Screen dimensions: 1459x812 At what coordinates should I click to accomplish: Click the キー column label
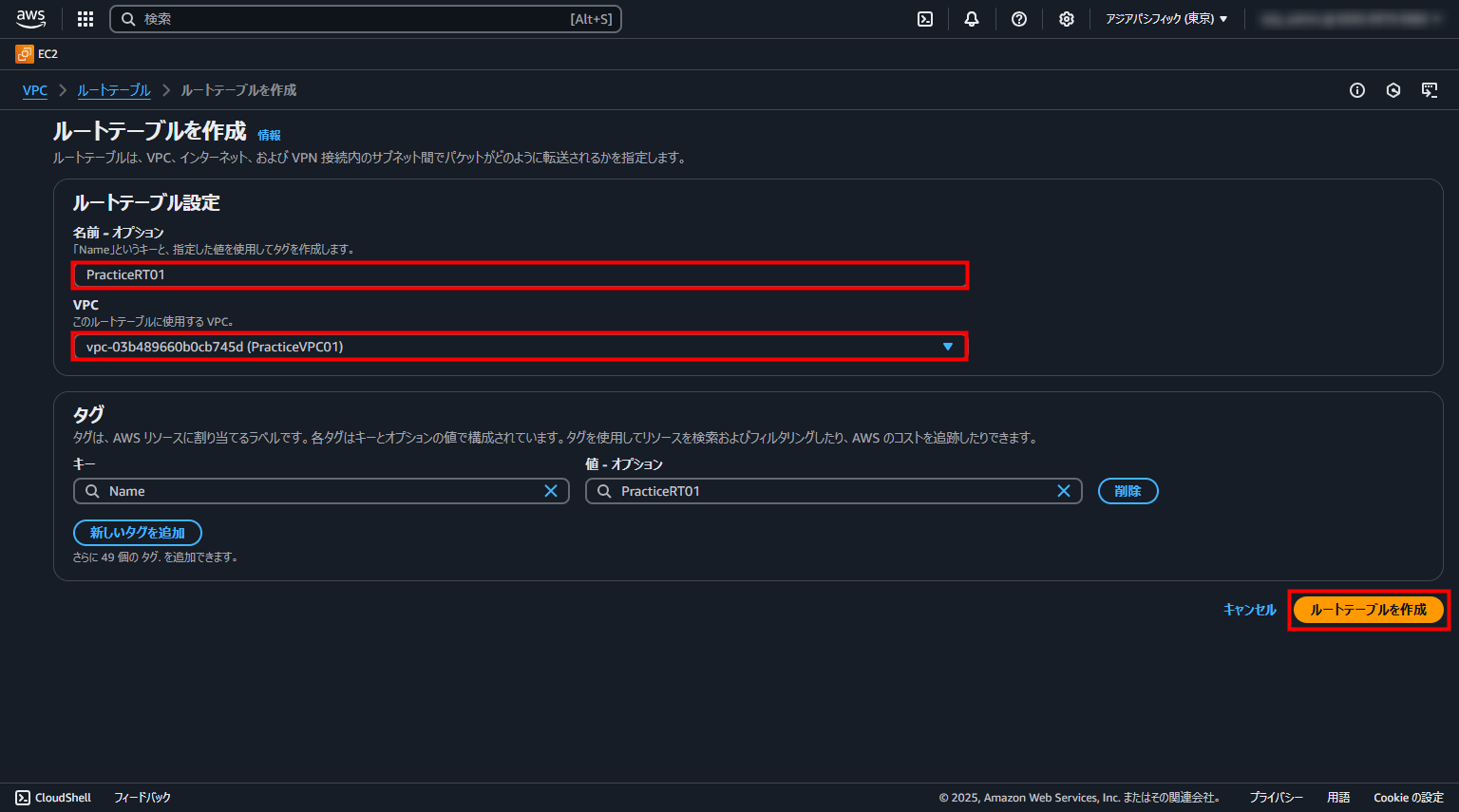point(85,464)
